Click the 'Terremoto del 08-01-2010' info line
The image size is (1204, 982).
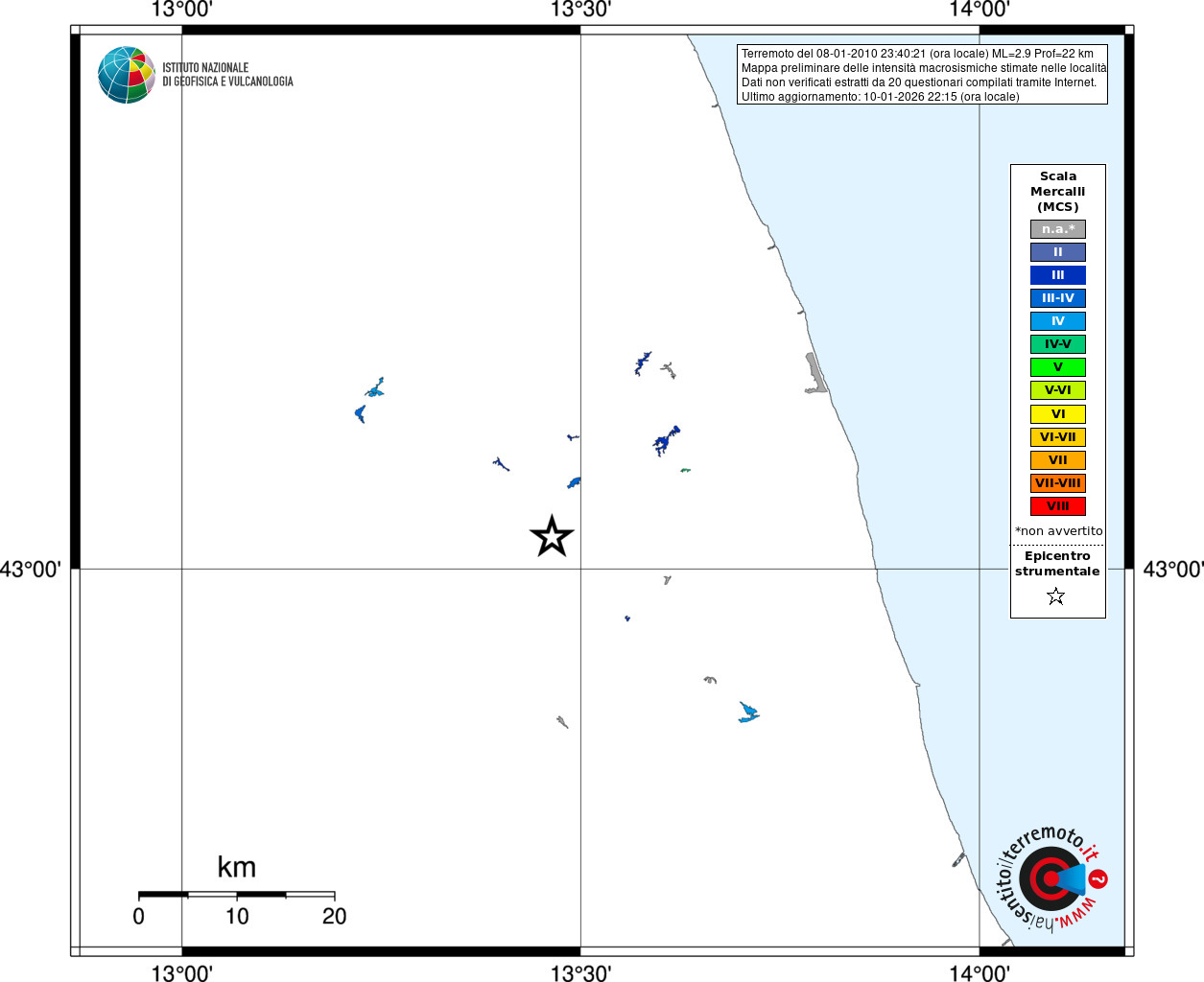click(917, 54)
